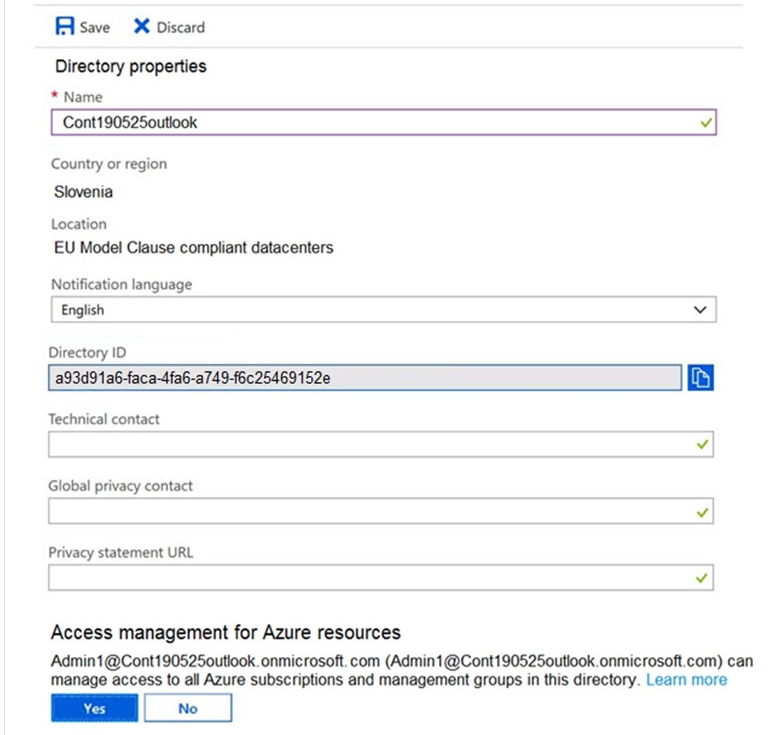The image size is (783, 735).
Task: Click the Directory ID label
Action: click(87, 353)
